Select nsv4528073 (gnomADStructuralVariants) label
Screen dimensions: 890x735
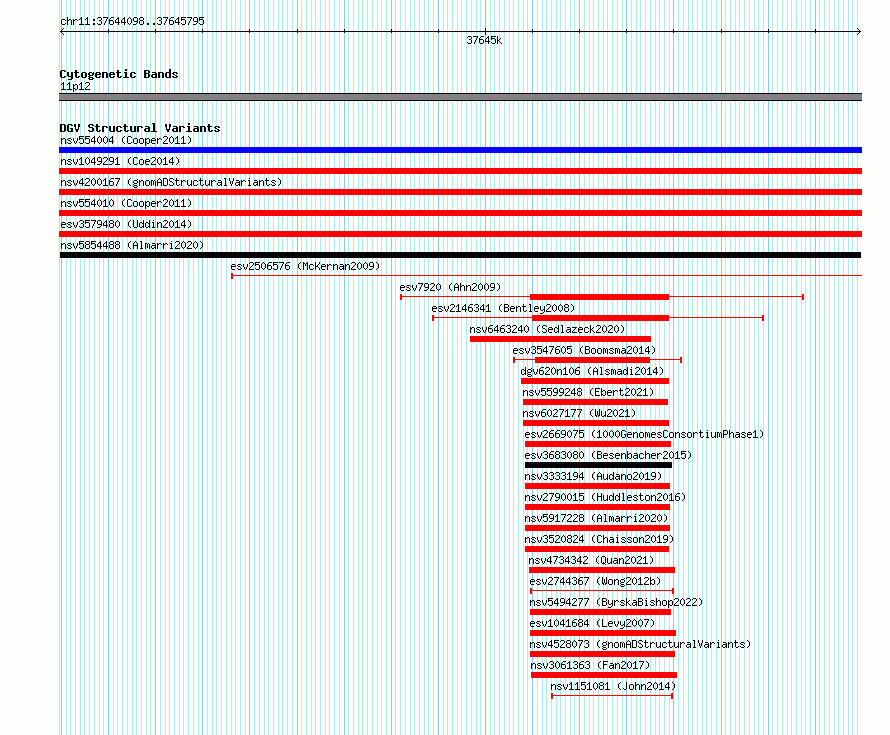640,644
